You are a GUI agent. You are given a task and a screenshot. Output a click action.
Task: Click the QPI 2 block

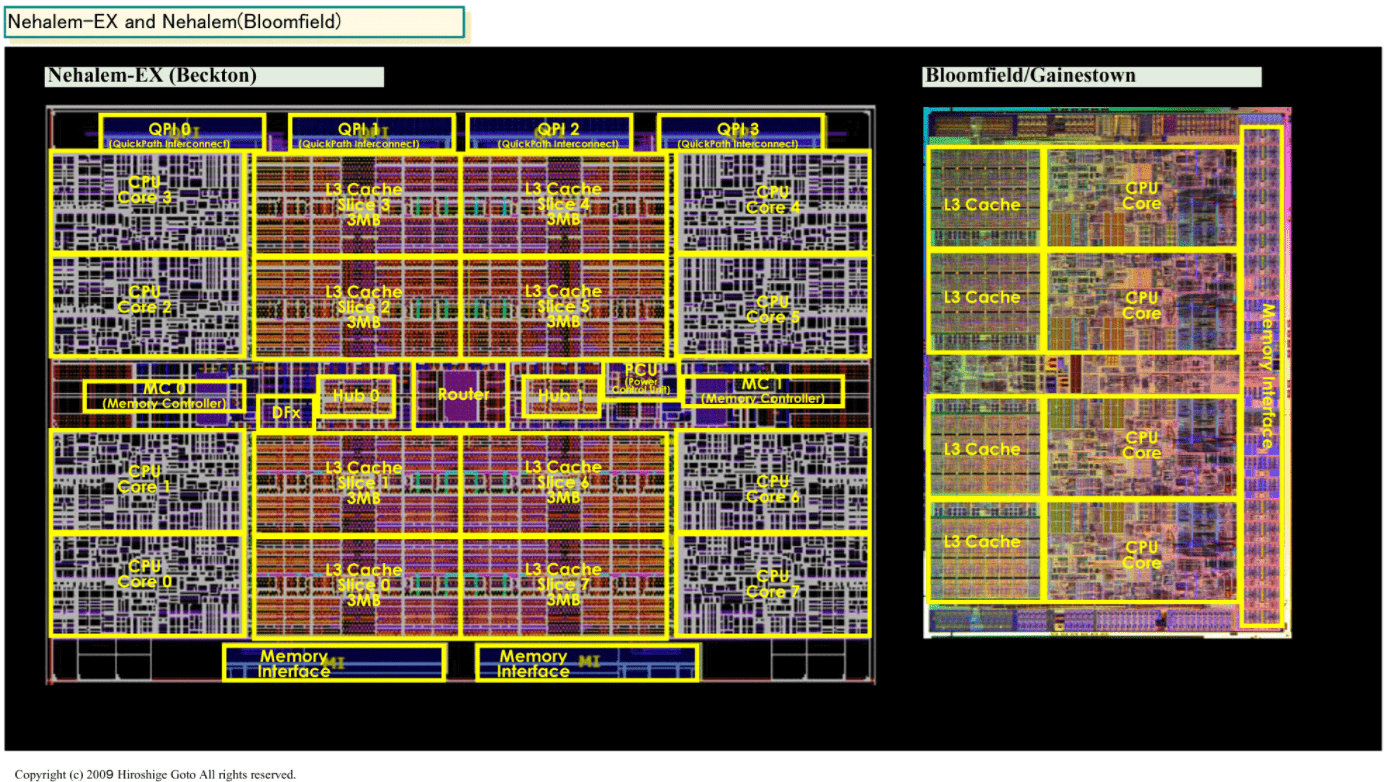pyautogui.click(x=549, y=132)
